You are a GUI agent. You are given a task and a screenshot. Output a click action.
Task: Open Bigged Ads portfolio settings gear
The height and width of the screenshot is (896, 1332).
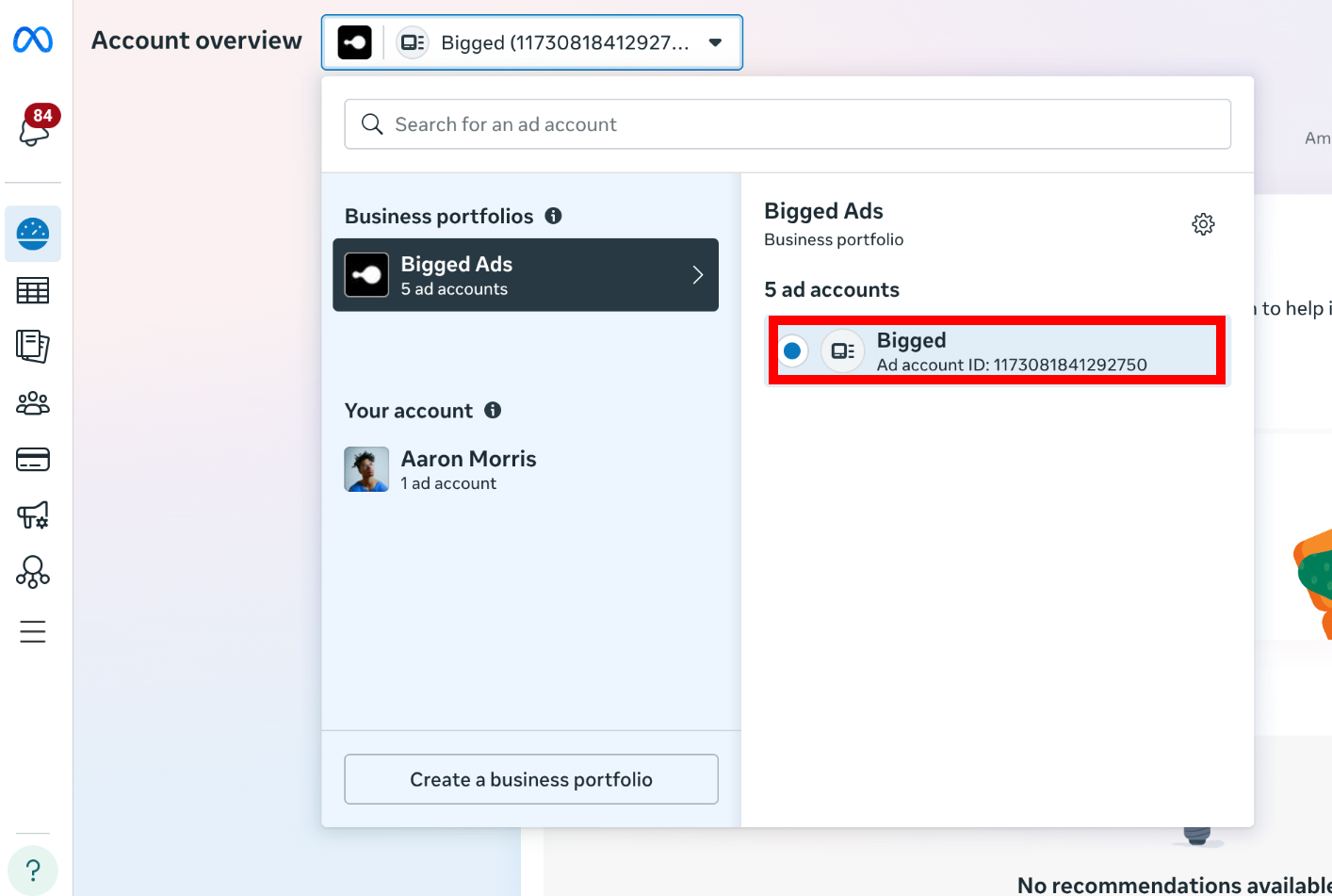coord(1203,224)
